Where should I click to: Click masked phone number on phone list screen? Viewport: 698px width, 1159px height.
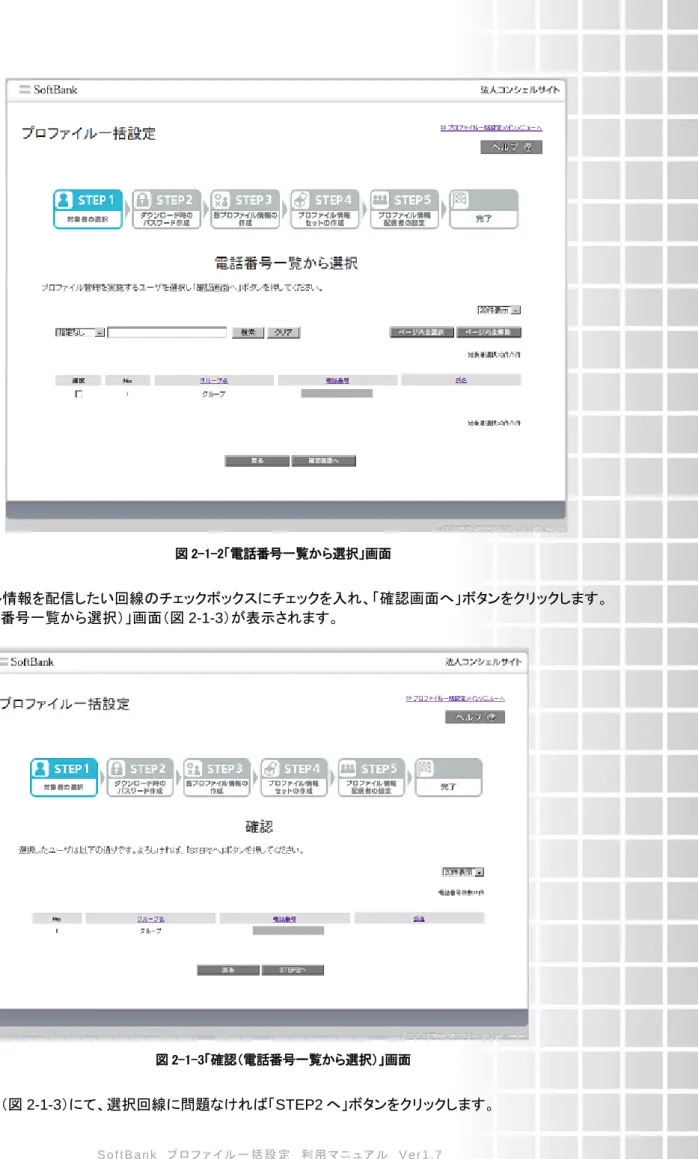click(x=336, y=394)
